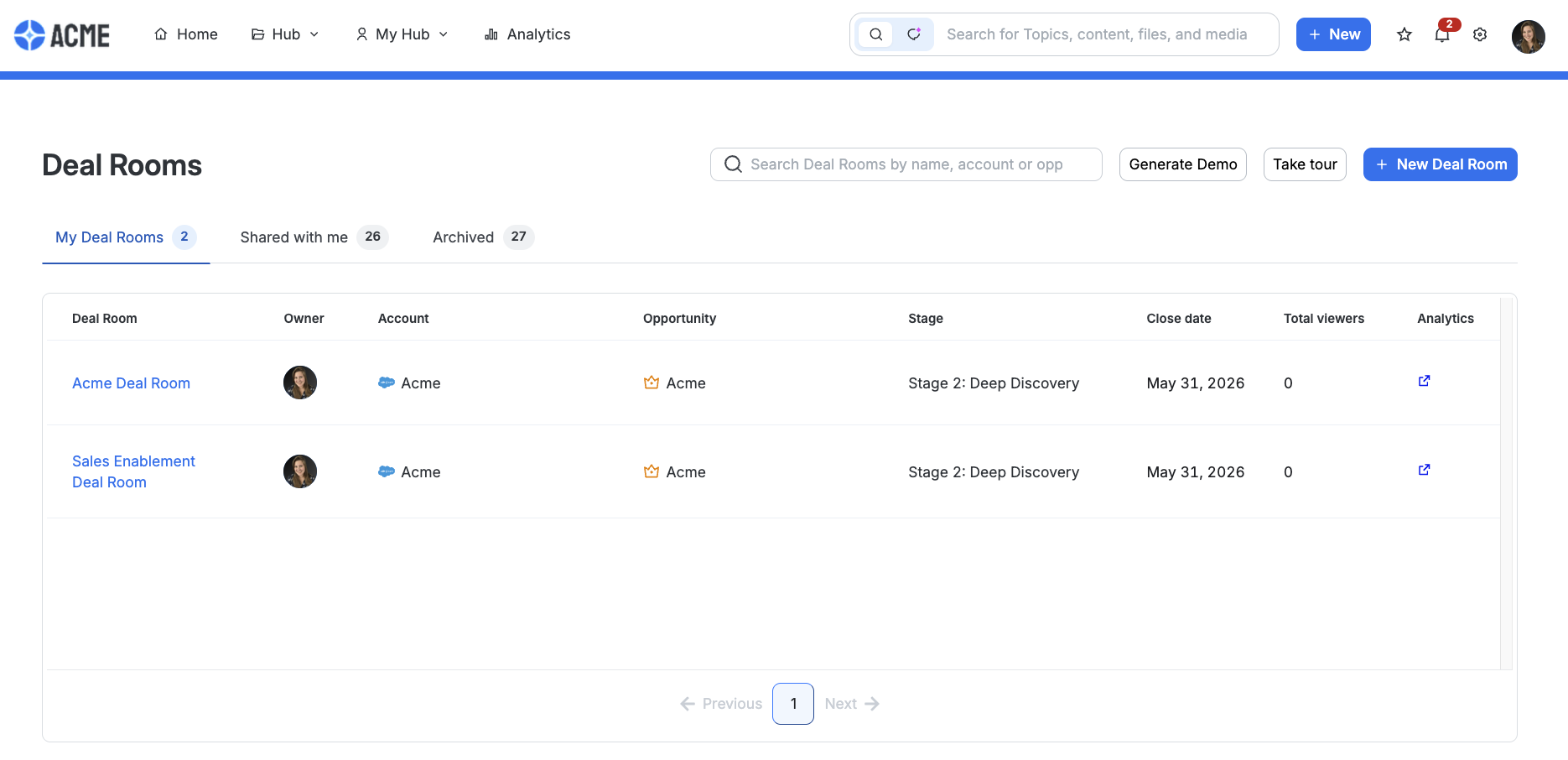Select the standard search mode icon

875,34
